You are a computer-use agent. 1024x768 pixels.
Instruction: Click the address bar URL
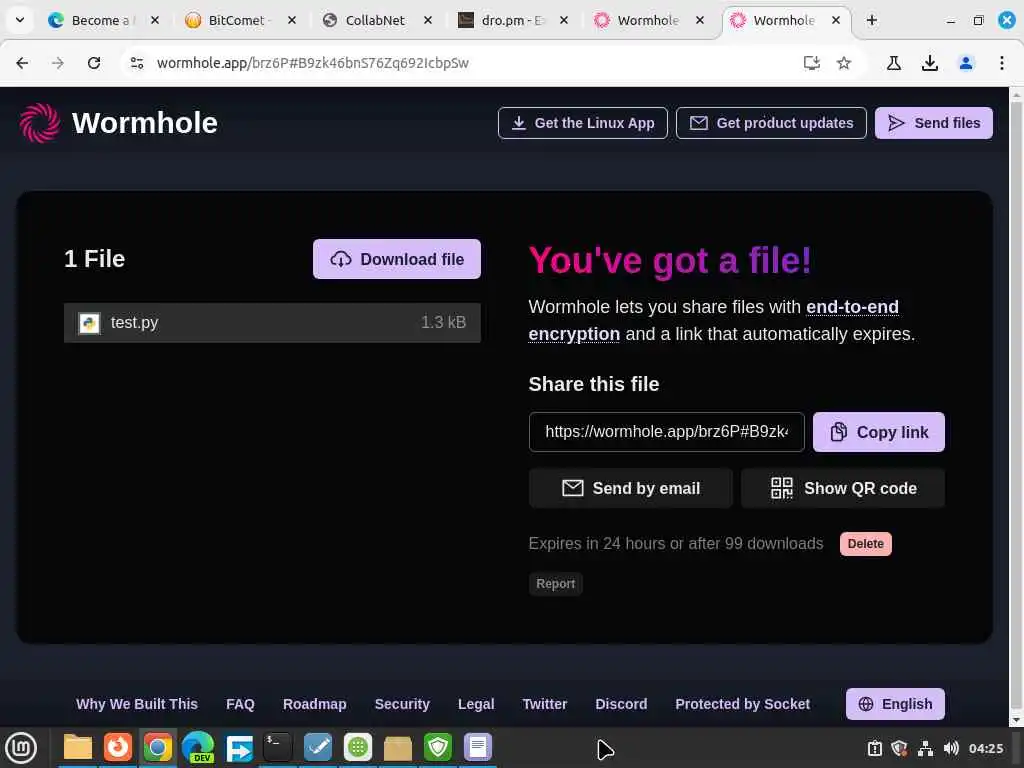tap(312, 63)
